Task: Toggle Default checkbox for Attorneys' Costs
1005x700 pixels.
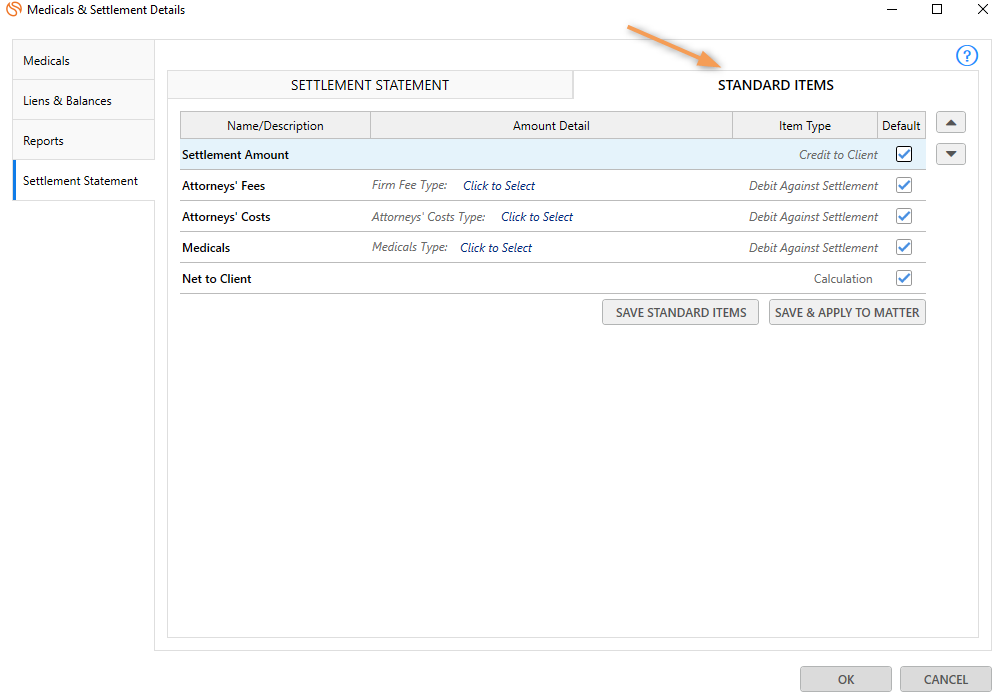Action: pos(904,217)
